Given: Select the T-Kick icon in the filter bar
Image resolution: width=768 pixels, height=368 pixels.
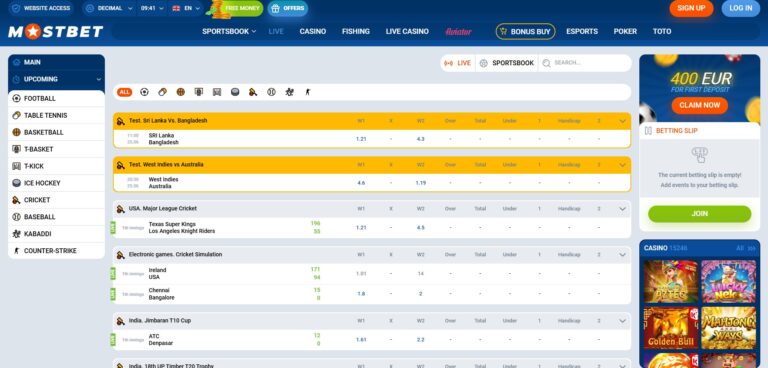Looking at the screenshot, I should 217,92.
